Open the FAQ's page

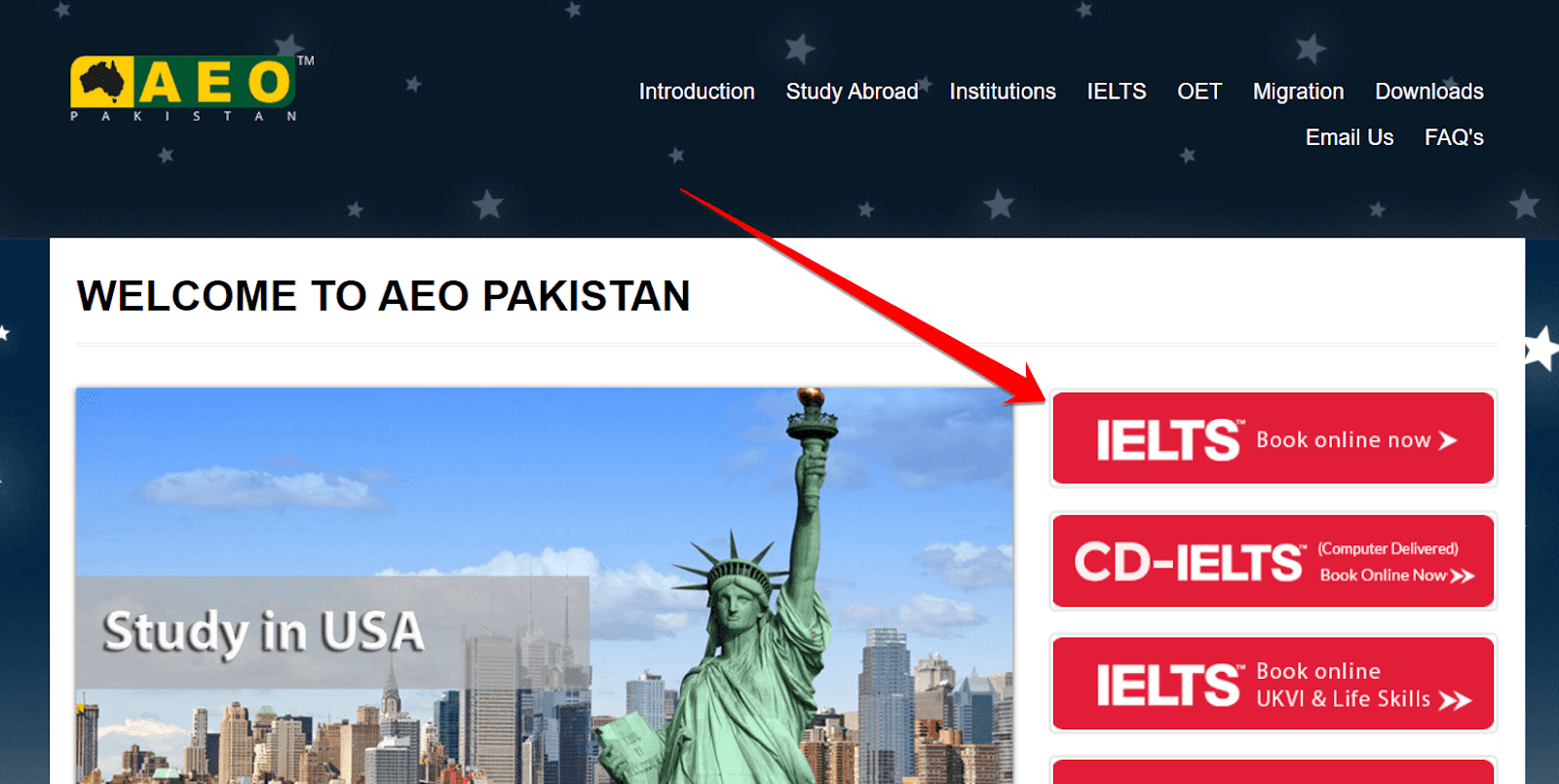pos(1454,137)
